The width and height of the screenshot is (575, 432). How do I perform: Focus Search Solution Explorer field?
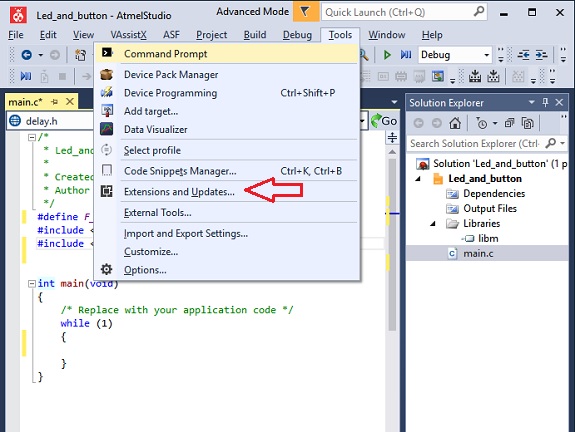[475, 143]
